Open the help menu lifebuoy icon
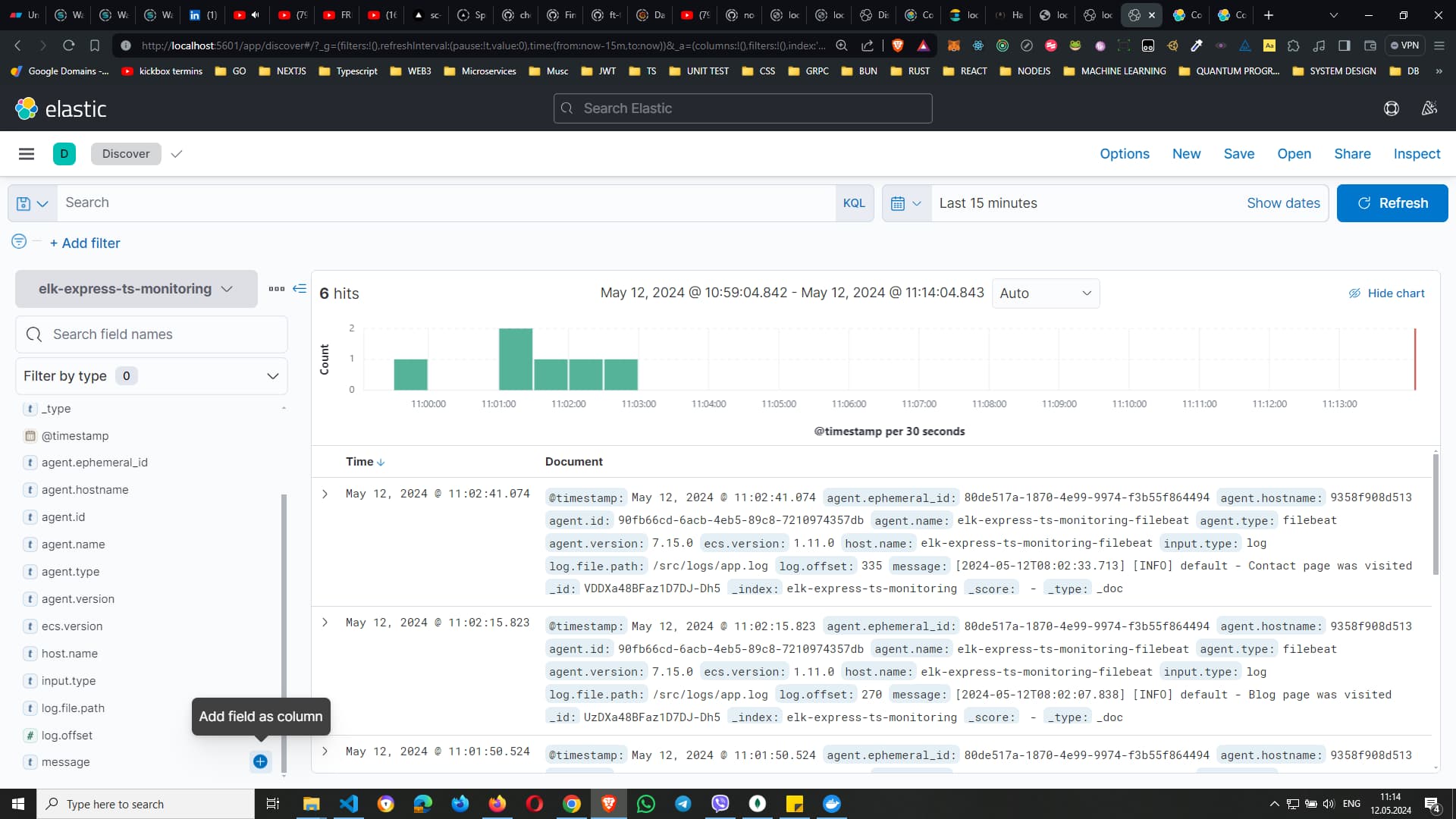1456x819 pixels. tap(1391, 108)
